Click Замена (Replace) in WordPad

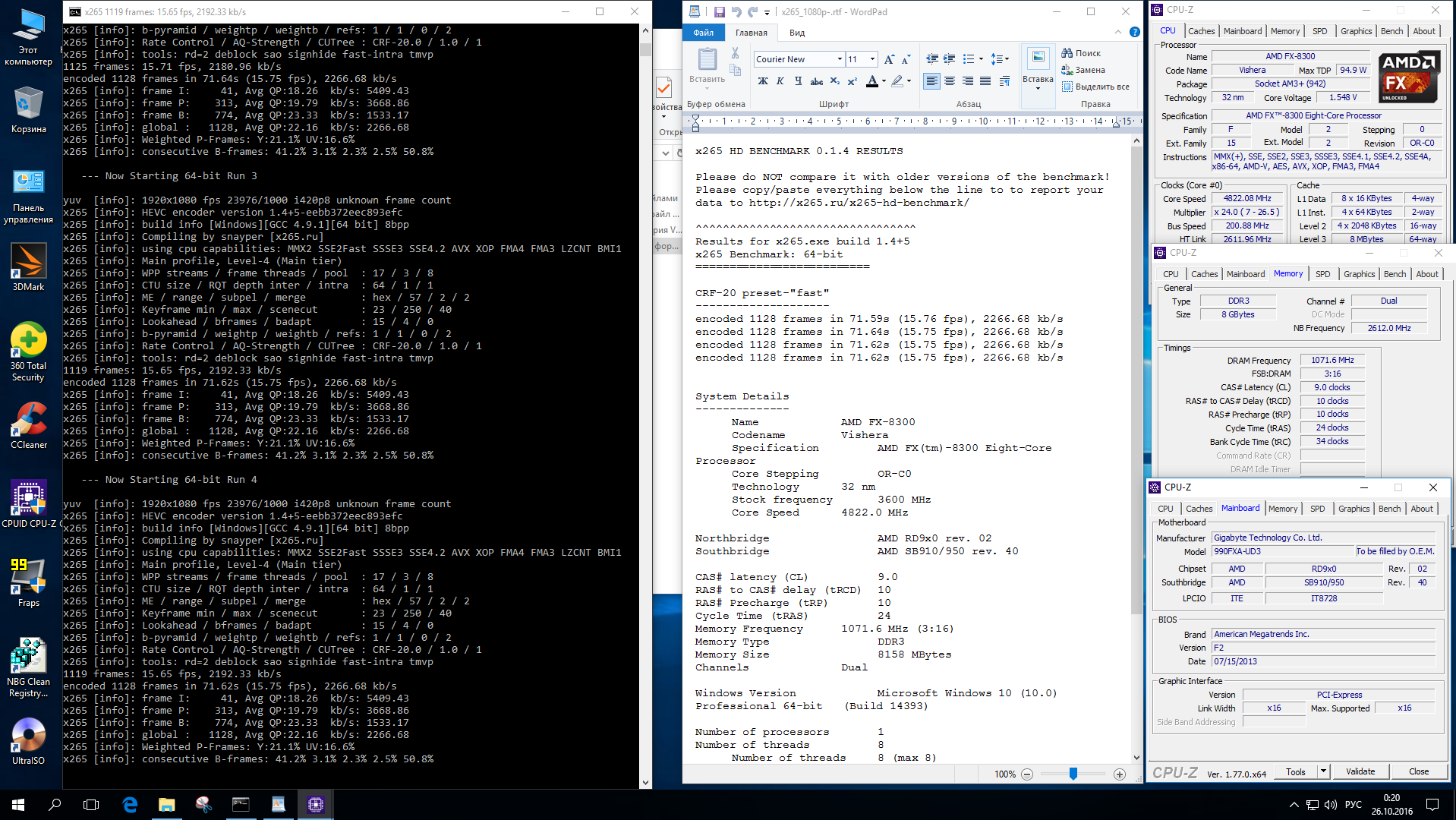pyautogui.click(x=1083, y=70)
